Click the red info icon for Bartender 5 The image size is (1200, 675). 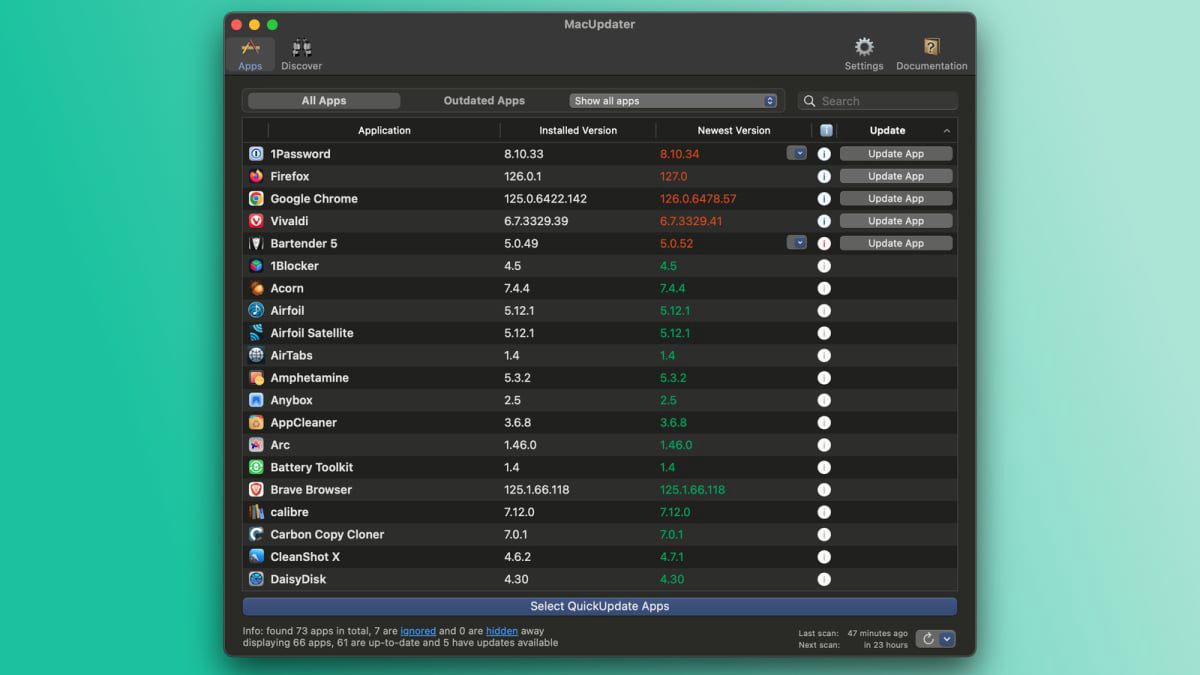(x=824, y=243)
